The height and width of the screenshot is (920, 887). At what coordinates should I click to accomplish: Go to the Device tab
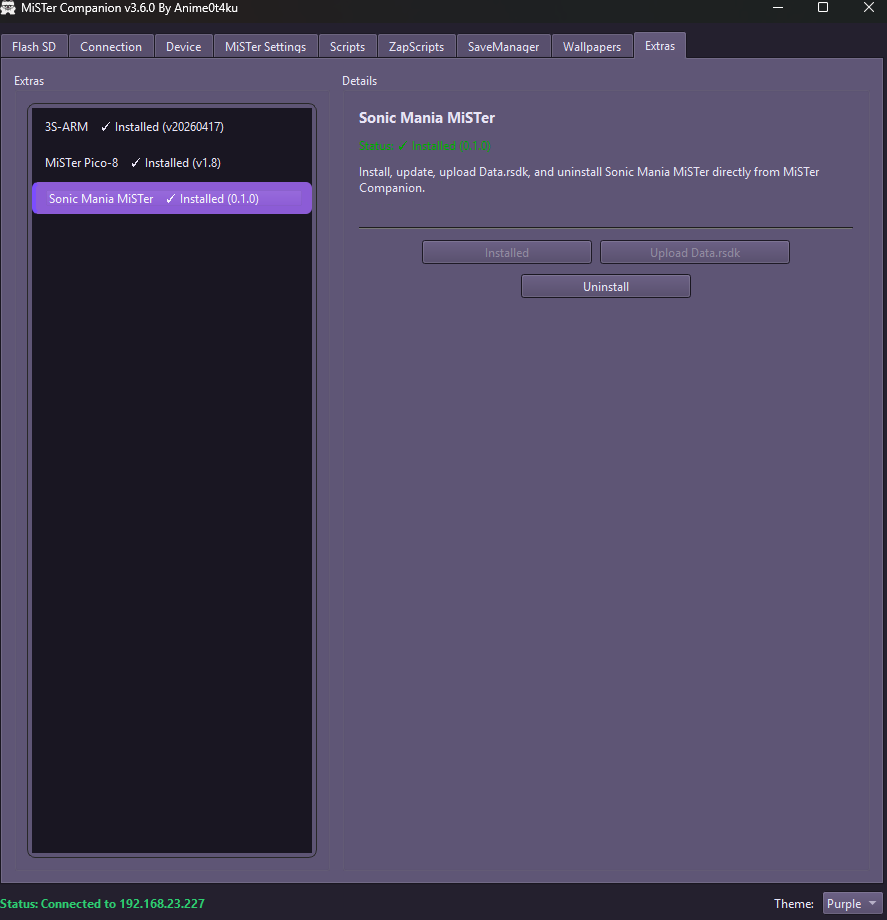click(184, 46)
